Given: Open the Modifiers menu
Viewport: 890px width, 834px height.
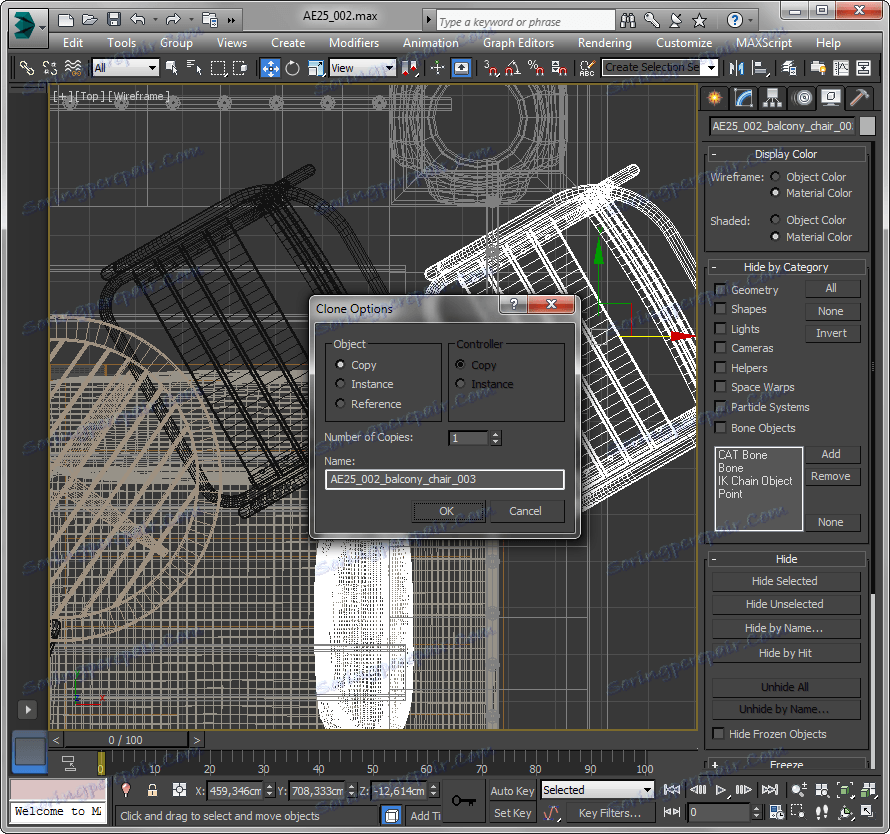Looking at the screenshot, I should pos(354,43).
